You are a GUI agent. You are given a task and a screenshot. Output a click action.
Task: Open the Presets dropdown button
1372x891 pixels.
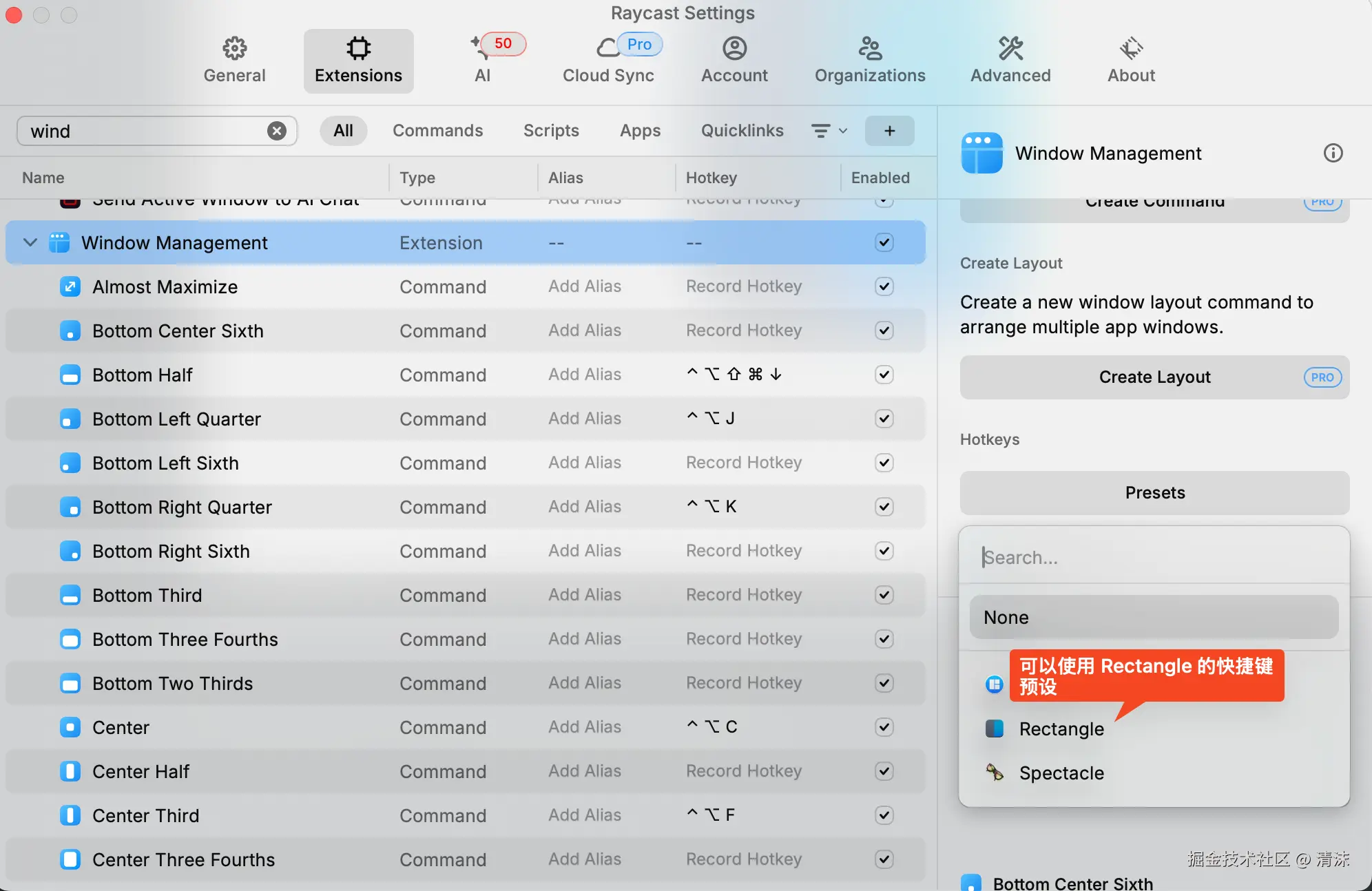click(x=1154, y=492)
